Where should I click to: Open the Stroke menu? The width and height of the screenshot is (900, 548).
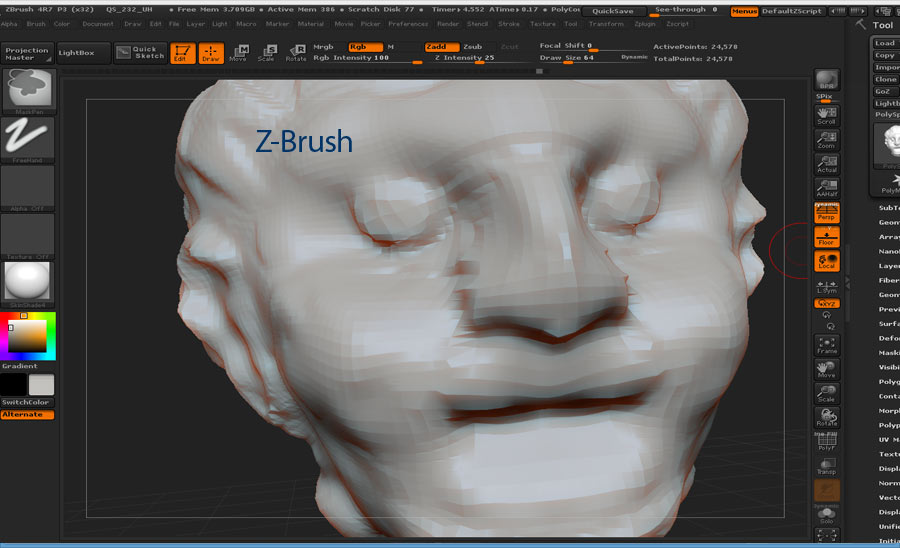coord(508,23)
